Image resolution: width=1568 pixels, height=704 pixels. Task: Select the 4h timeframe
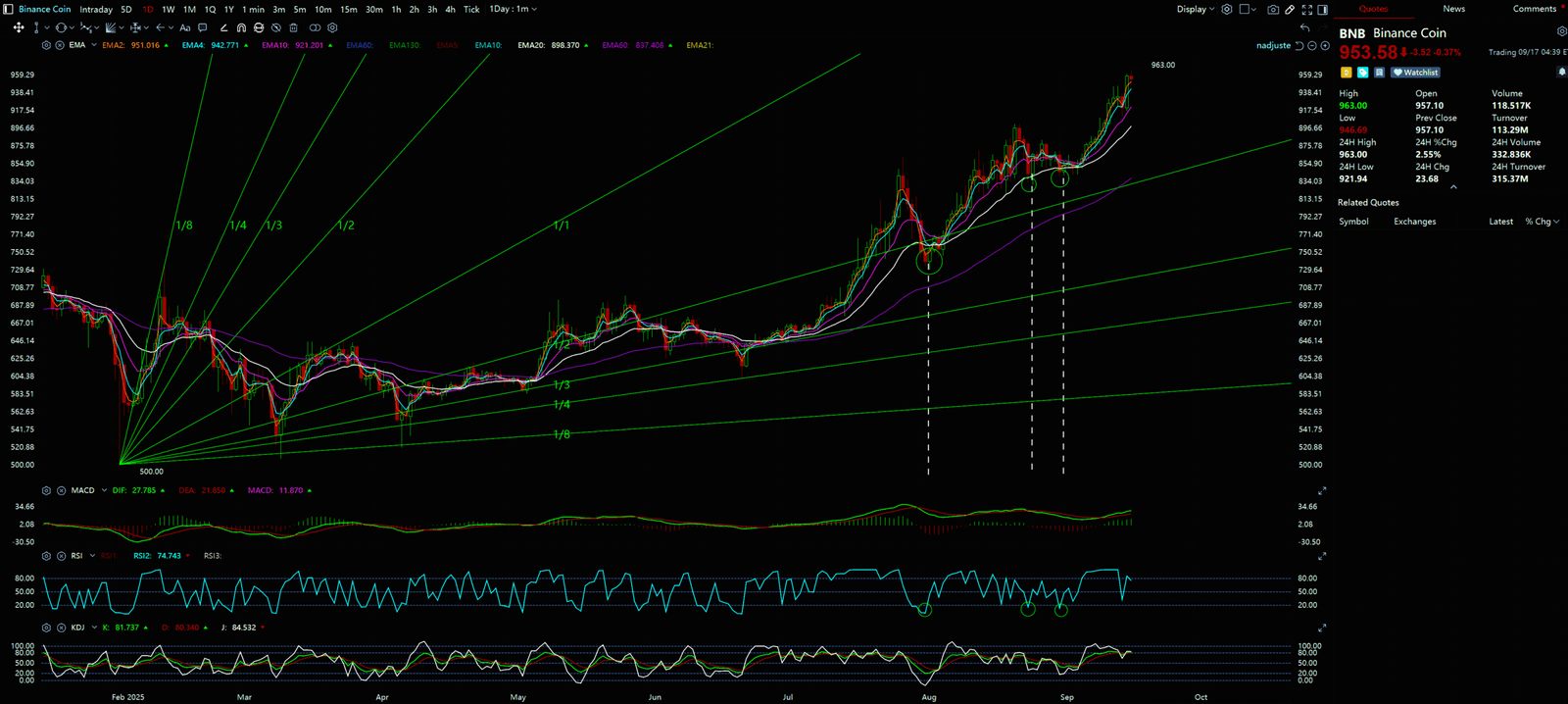(x=450, y=10)
